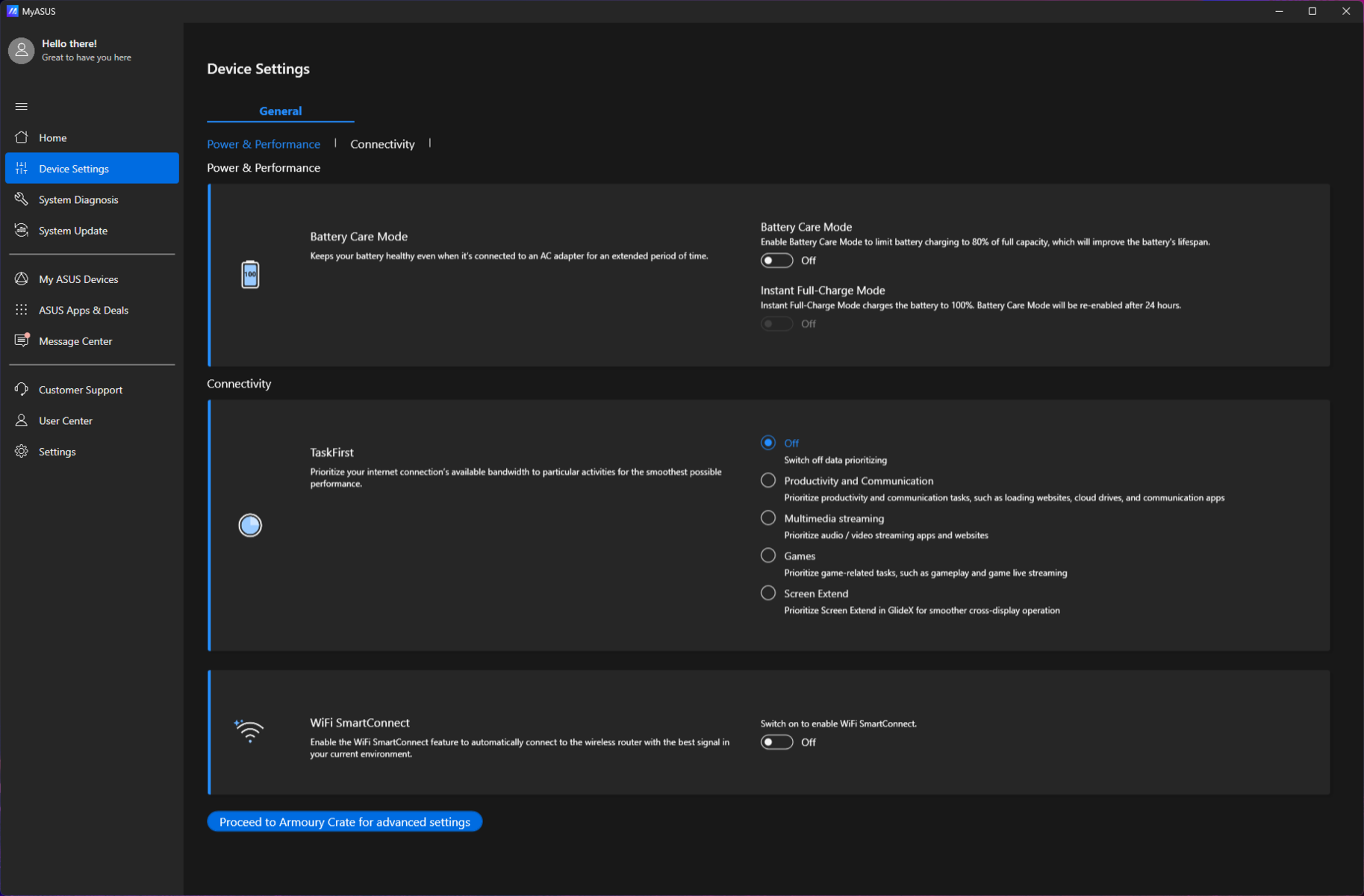Open Customer Support headset icon
This screenshot has width=1364, height=896.
[22, 390]
